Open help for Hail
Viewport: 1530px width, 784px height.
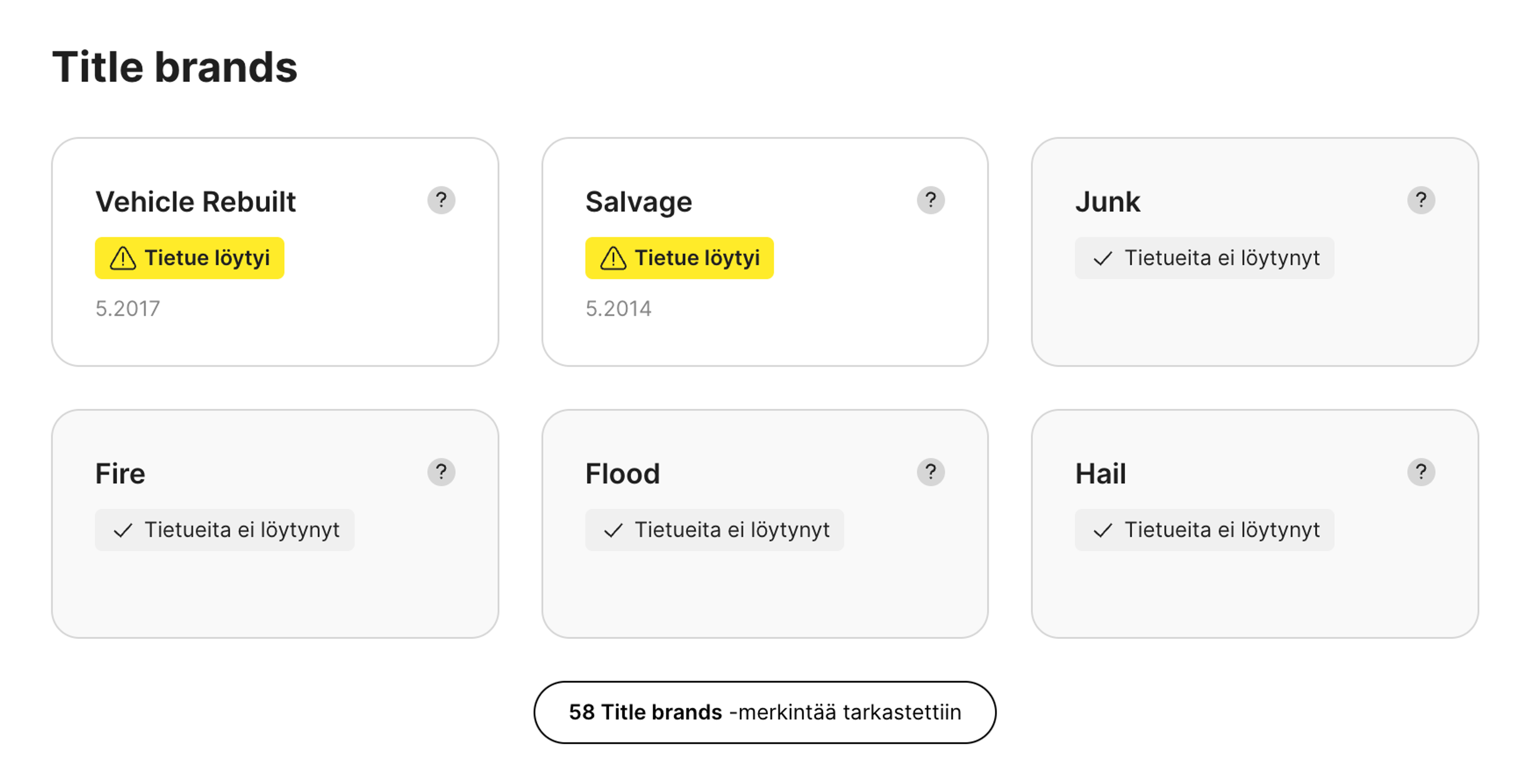(1421, 472)
